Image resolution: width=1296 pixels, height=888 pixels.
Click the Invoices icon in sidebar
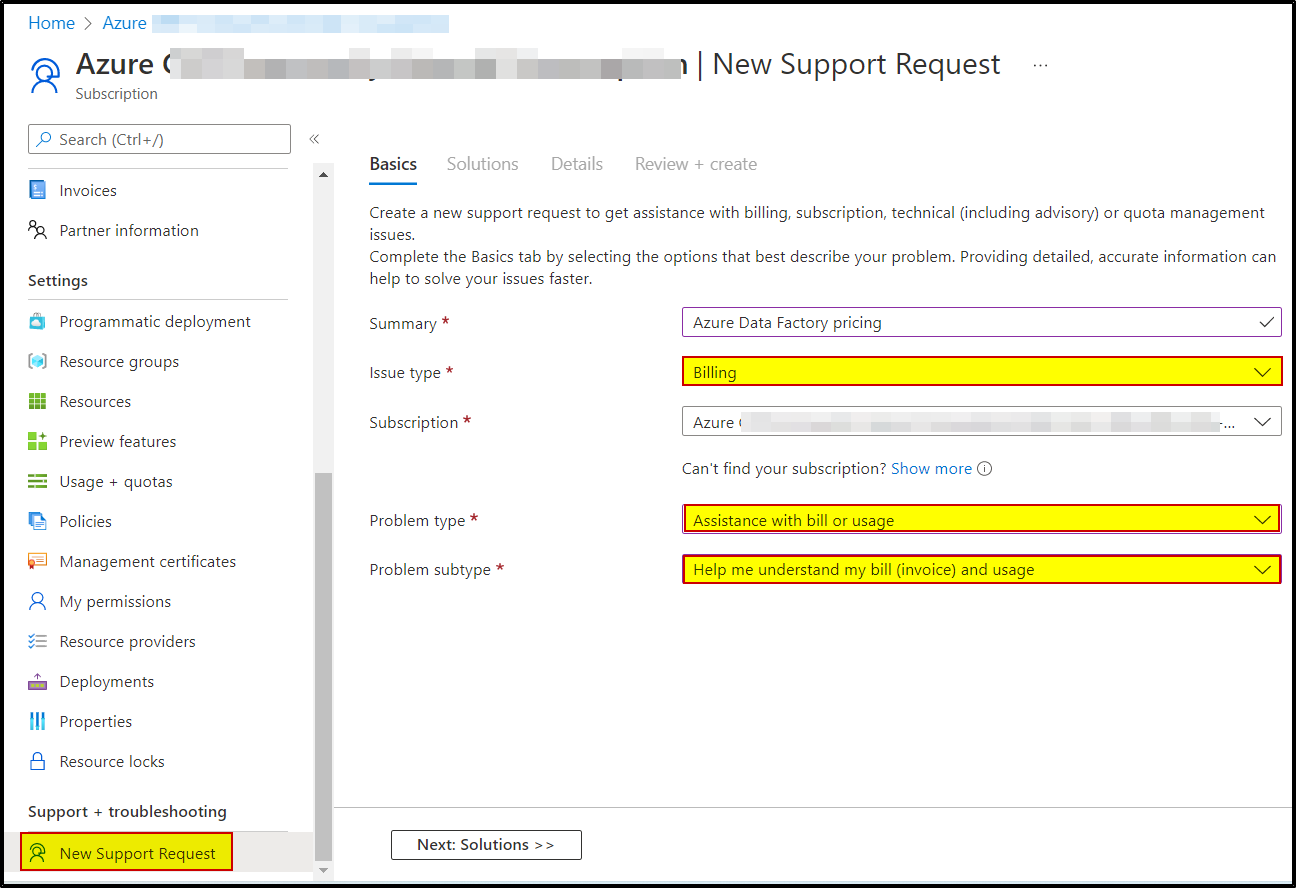click(x=38, y=190)
